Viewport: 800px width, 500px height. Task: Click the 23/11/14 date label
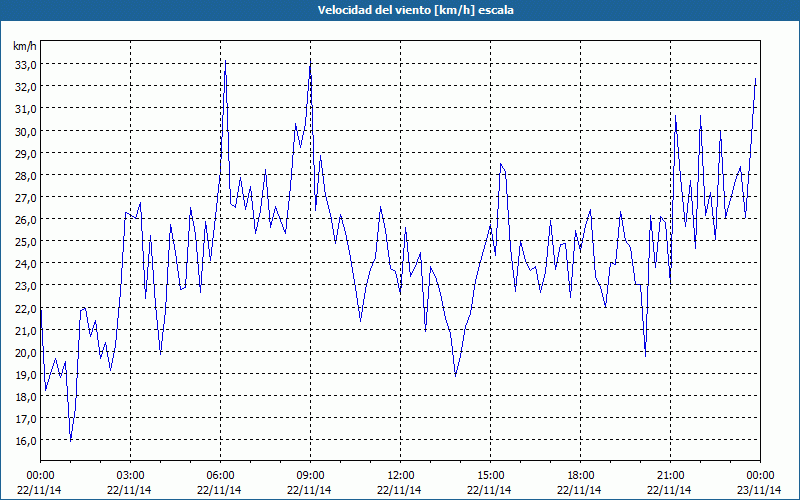click(759, 490)
